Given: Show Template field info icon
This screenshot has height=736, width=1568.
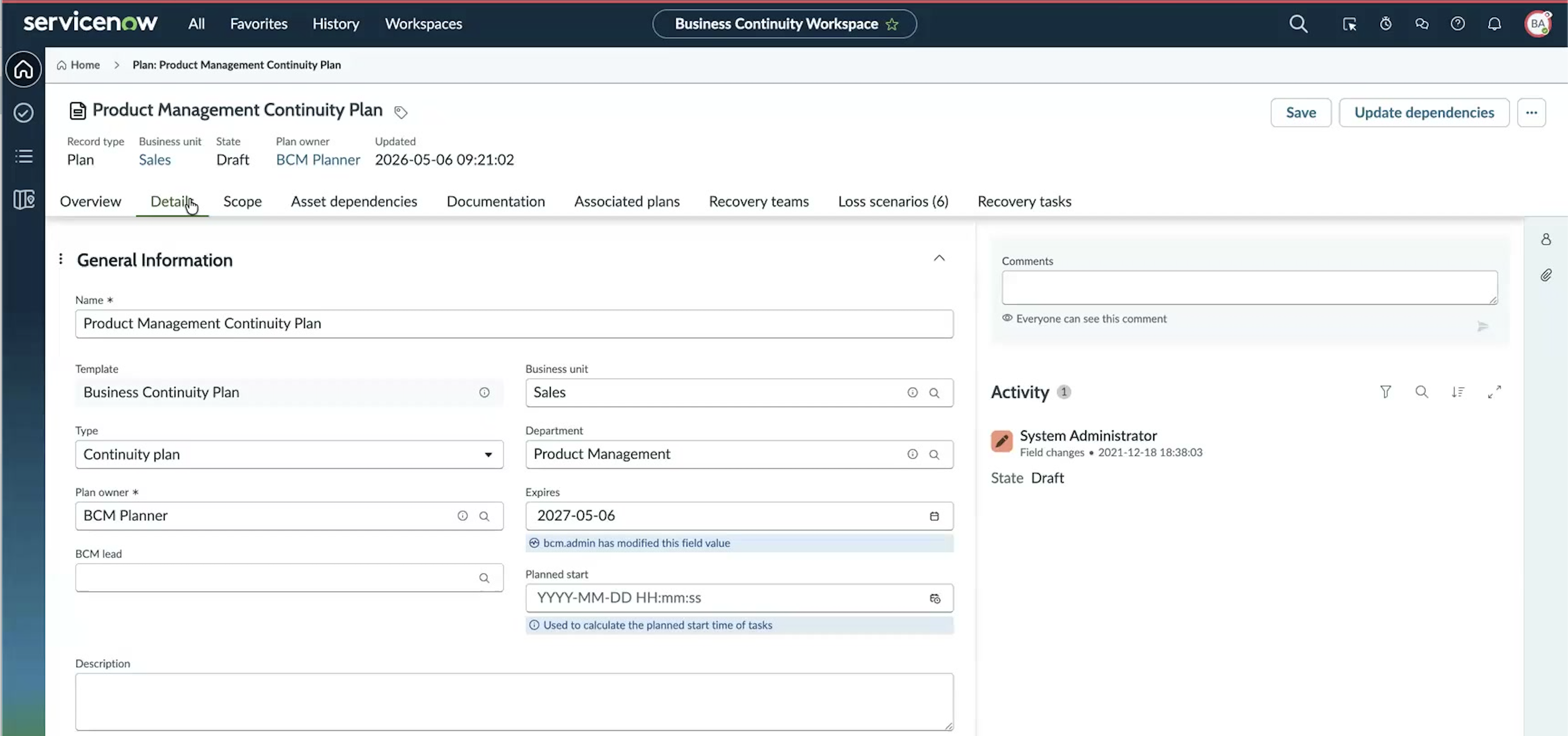Looking at the screenshot, I should [484, 393].
